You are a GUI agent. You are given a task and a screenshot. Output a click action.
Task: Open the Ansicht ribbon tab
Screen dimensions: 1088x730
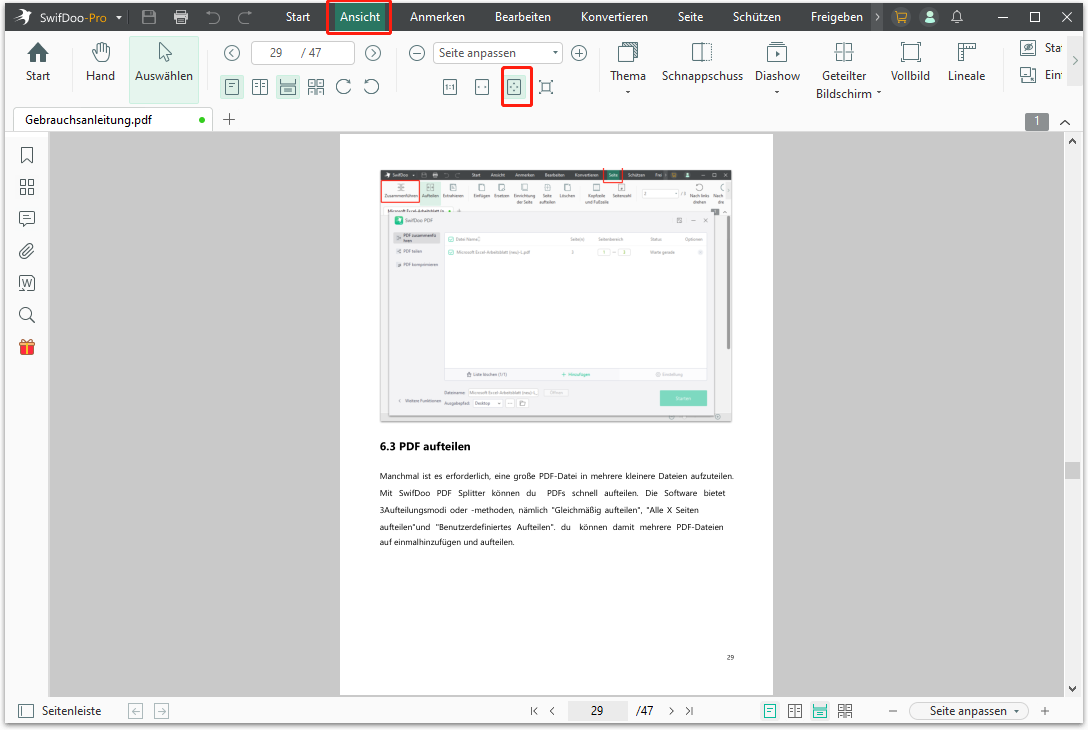(x=358, y=17)
